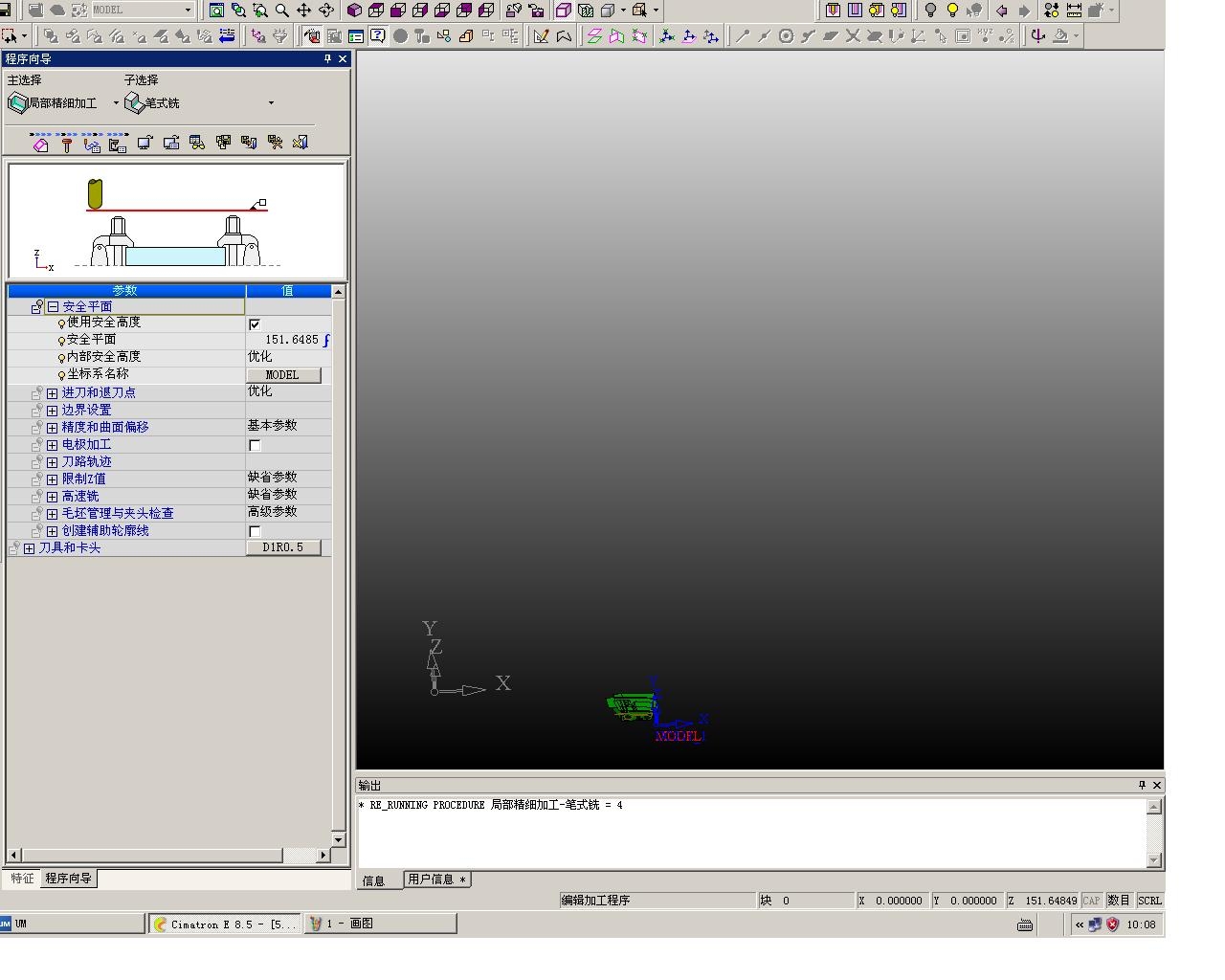Click the 安全平面 value field 151.6485
Viewport: 1225px width, 980px height.
click(288, 340)
